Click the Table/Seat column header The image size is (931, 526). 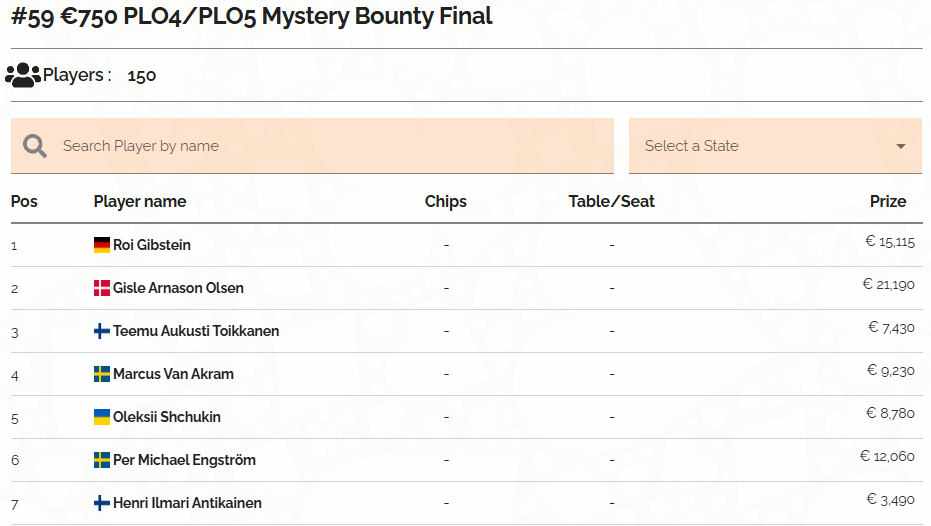point(612,202)
